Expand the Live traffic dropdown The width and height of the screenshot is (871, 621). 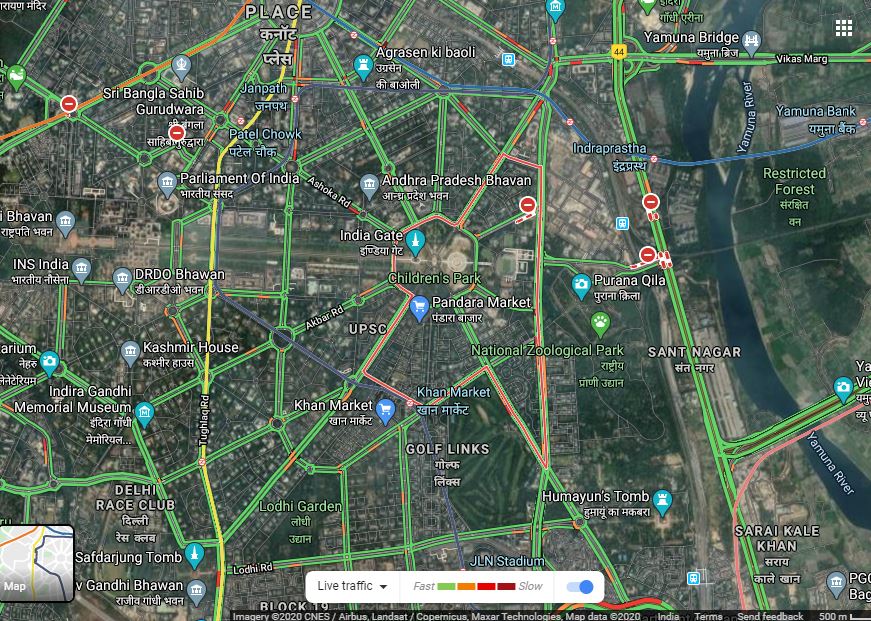pyautogui.click(x=352, y=586)
